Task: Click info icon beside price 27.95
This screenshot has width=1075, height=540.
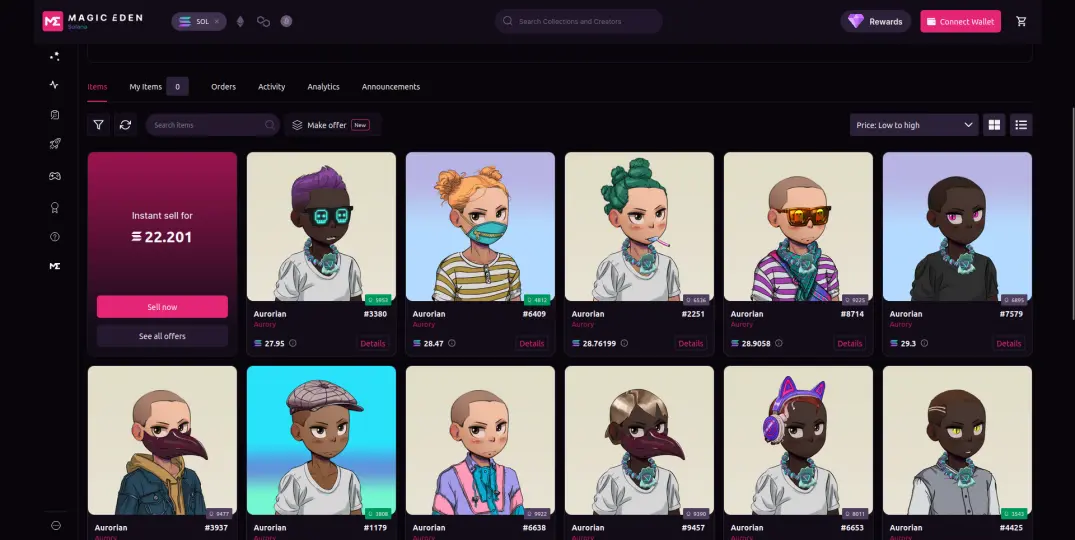Action: click(x=293, y=343)
